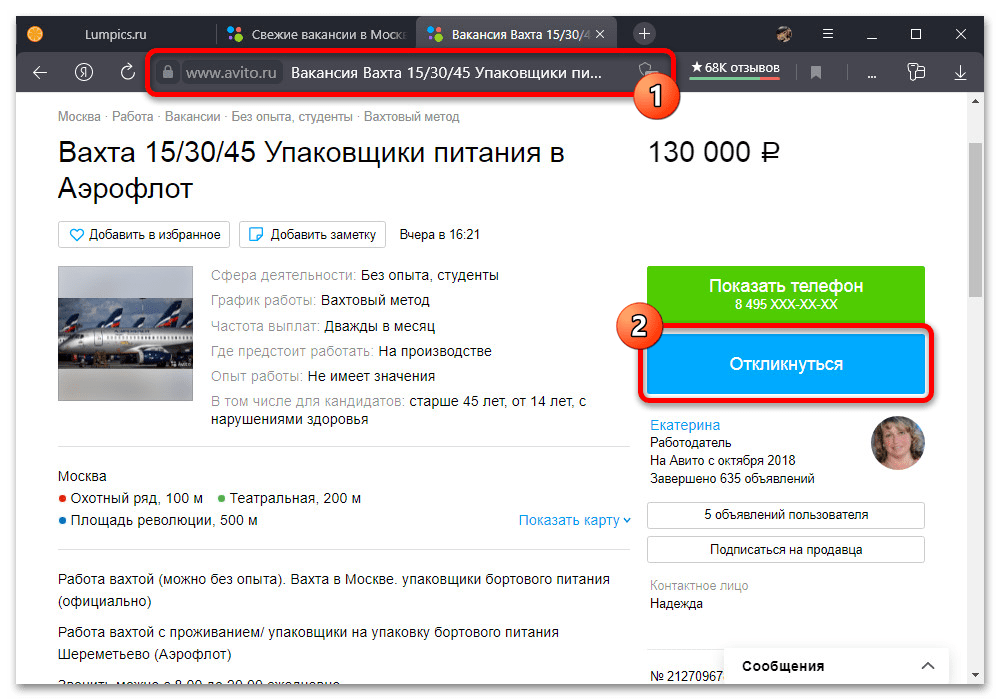Go back with the browser back arrow
The height and width of the screenshot is (700, 1000).
(40, 73)
